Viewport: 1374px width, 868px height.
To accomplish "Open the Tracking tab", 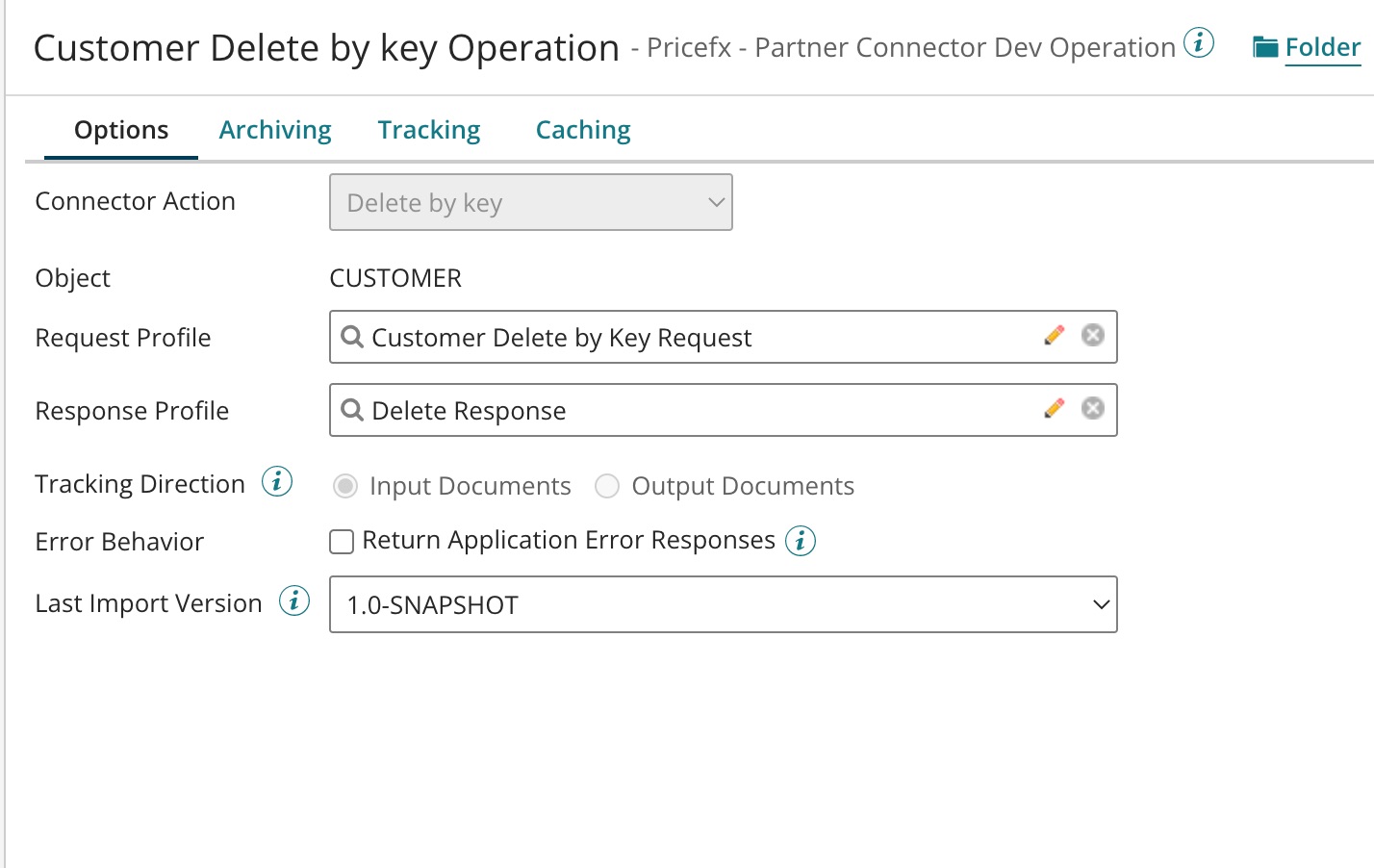I will [429, 130].
